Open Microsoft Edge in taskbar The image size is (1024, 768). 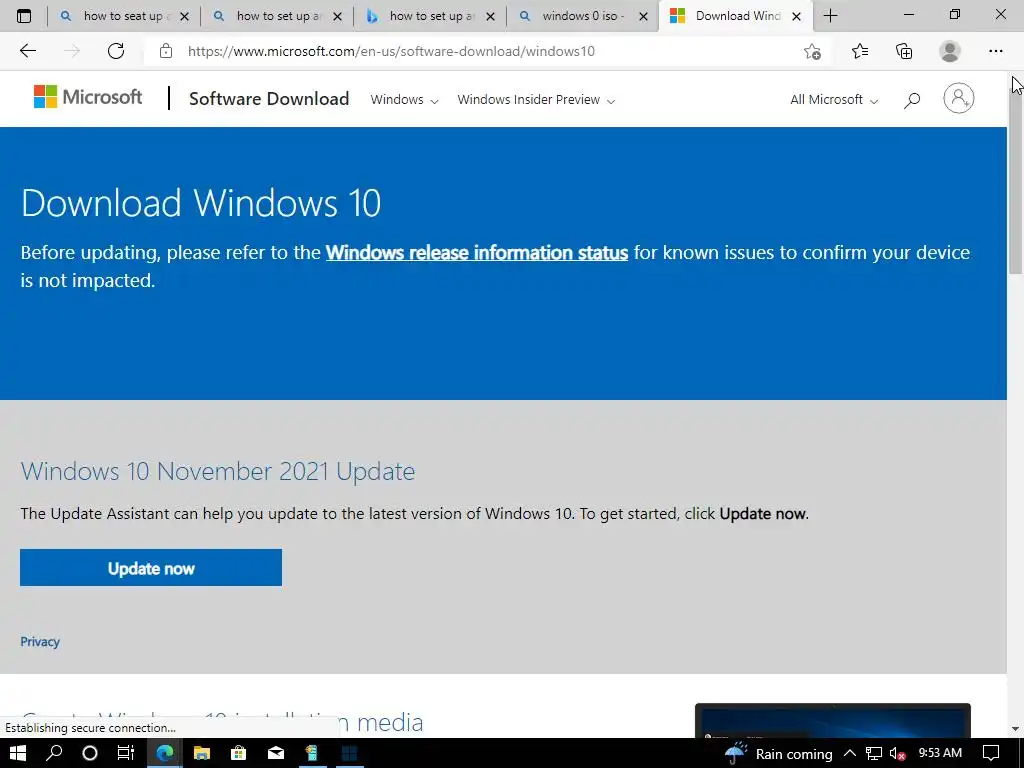165,753
